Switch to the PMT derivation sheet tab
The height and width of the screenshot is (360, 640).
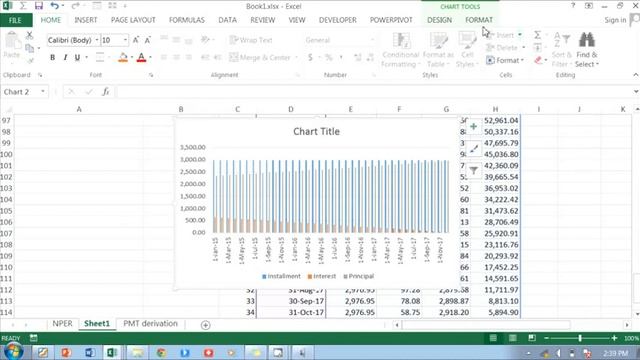(150, 324)
